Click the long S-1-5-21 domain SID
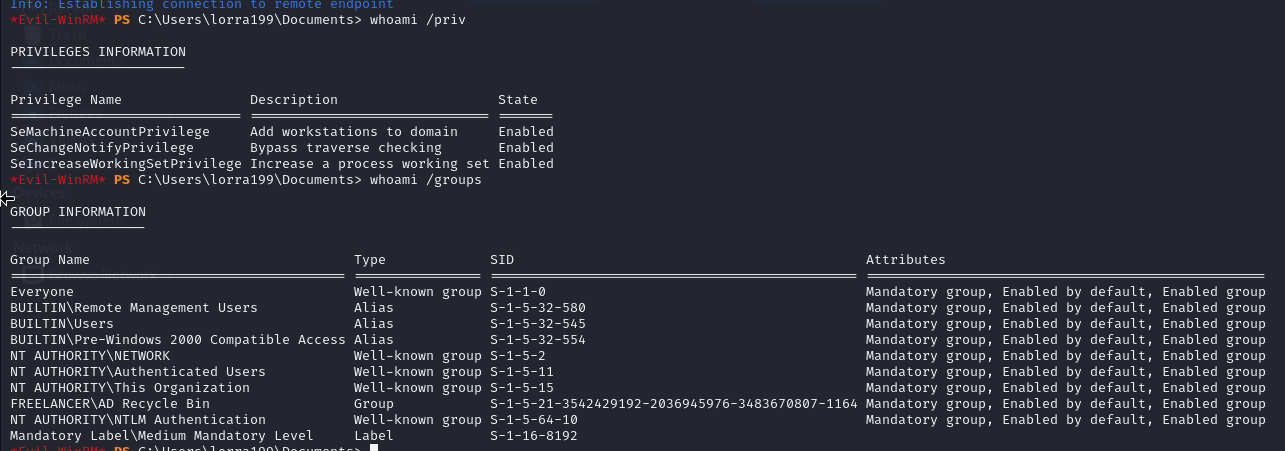Screen dimensions: 1285x451 tap(674, 404)
